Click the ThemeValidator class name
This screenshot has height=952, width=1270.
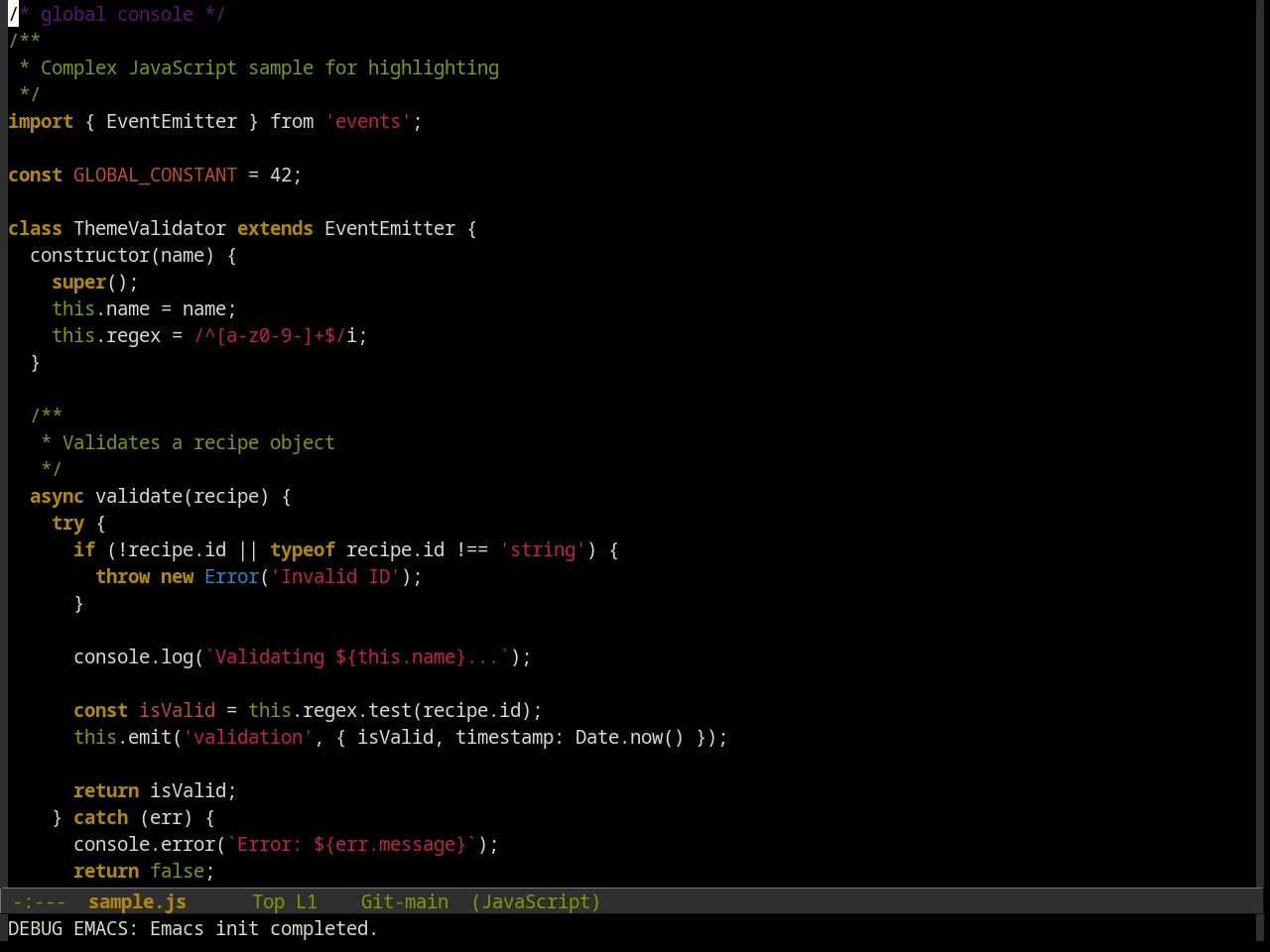click(x=150, y=228)
